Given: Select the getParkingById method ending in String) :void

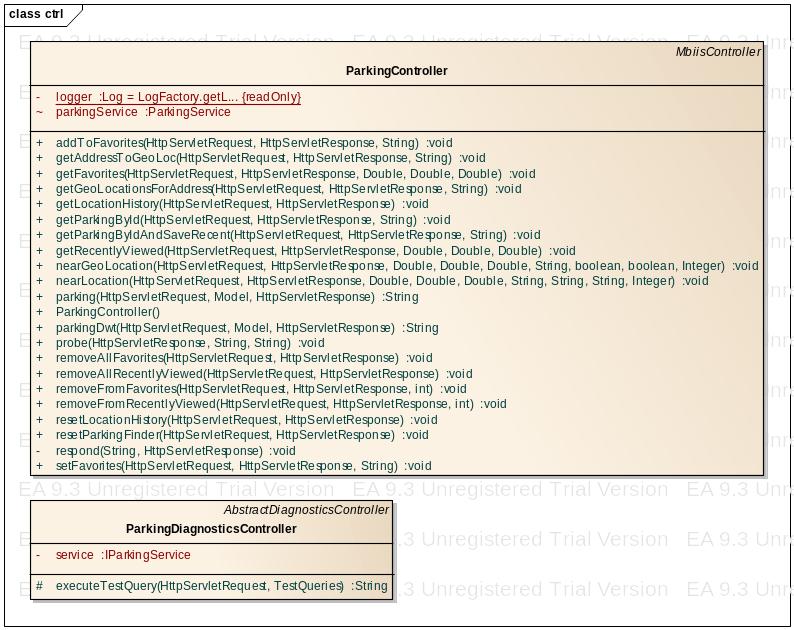Looking at the screenshot, I should point(253,220).
